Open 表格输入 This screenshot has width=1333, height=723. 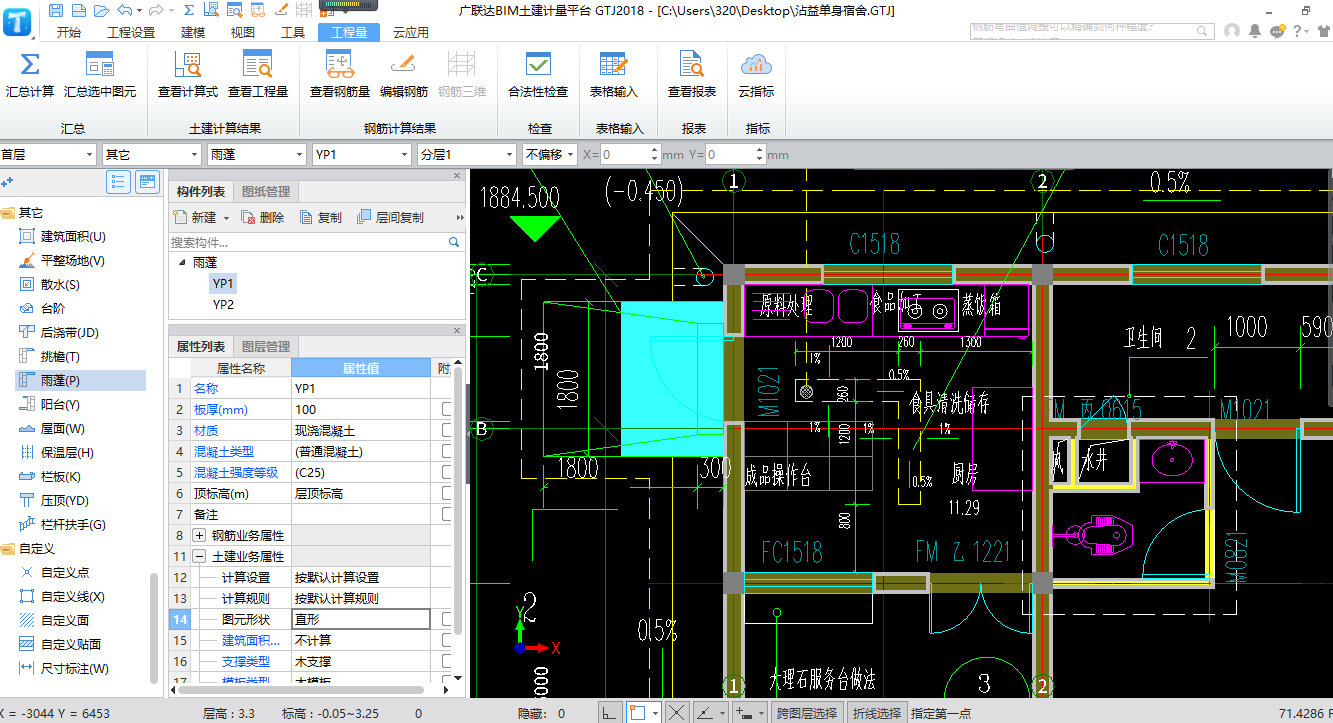click(613, 76)
